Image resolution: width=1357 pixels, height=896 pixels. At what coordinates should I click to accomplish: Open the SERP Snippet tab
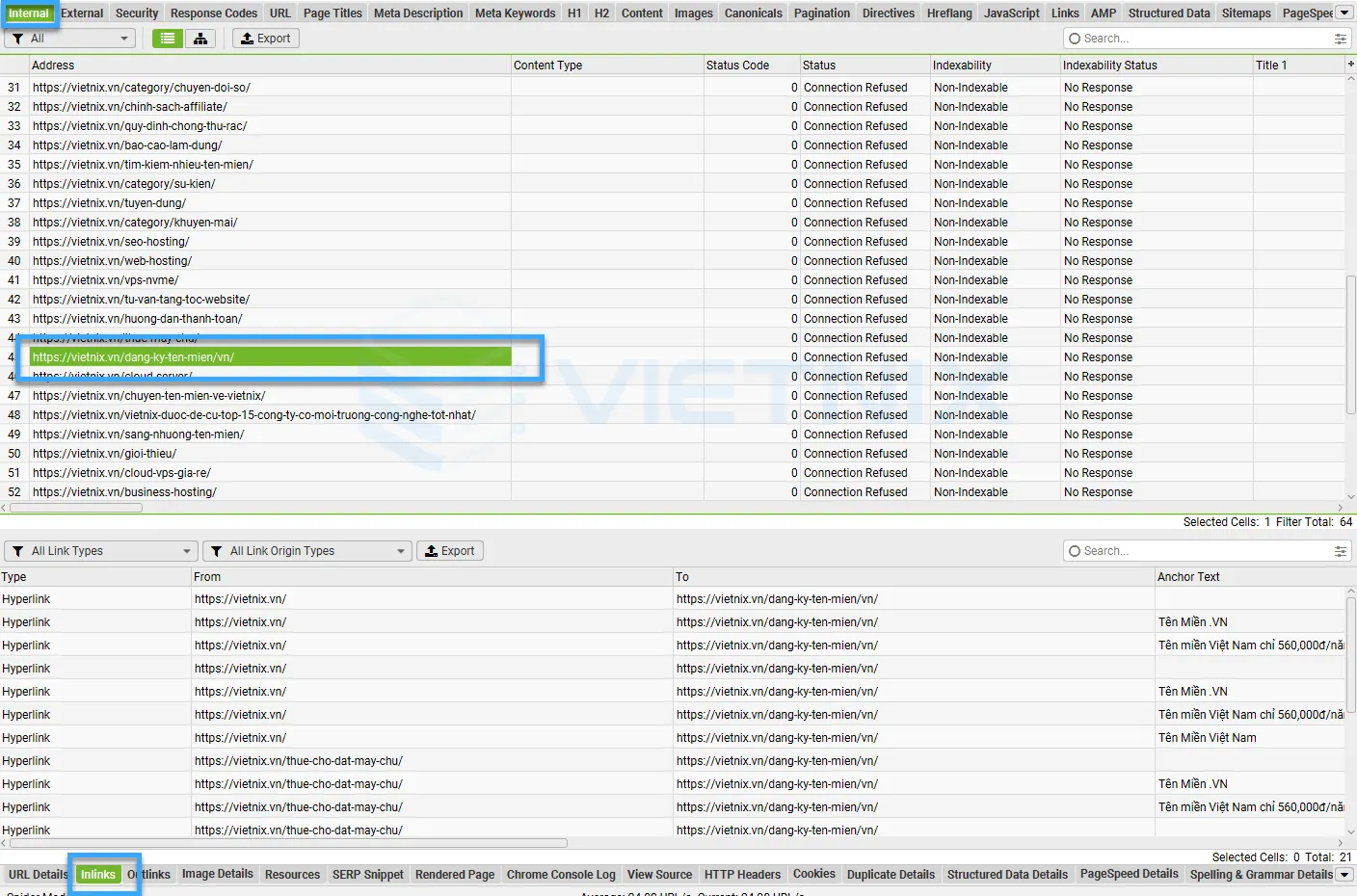[x=367, y=875]
